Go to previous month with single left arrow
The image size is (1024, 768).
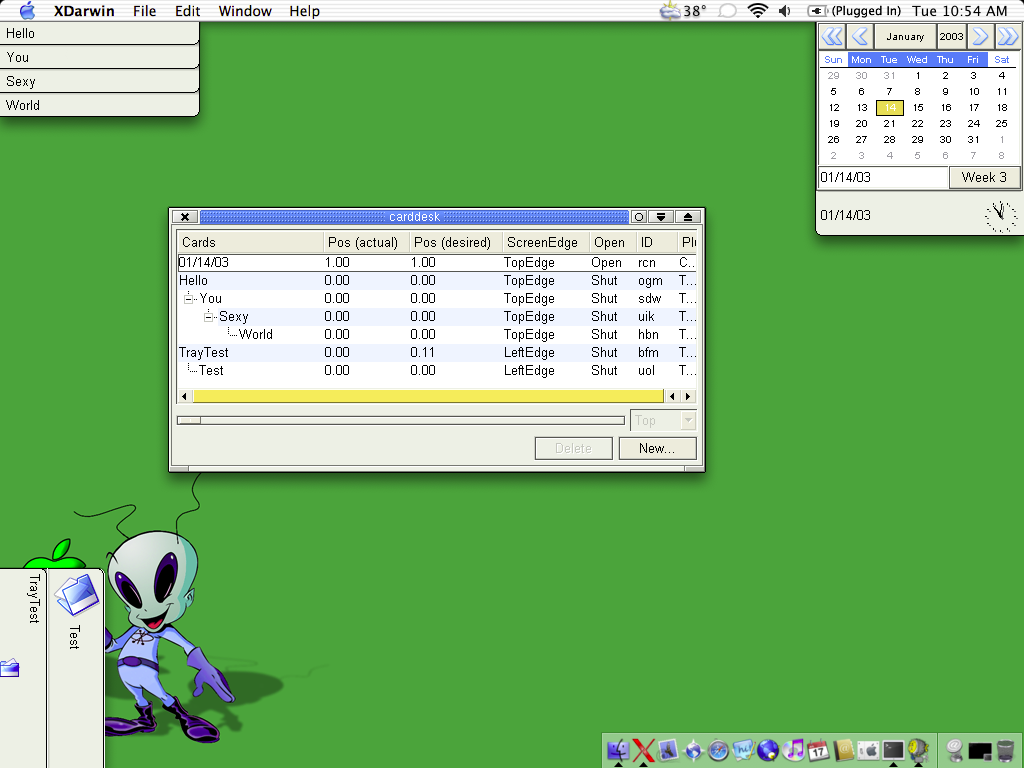(860, 37)
